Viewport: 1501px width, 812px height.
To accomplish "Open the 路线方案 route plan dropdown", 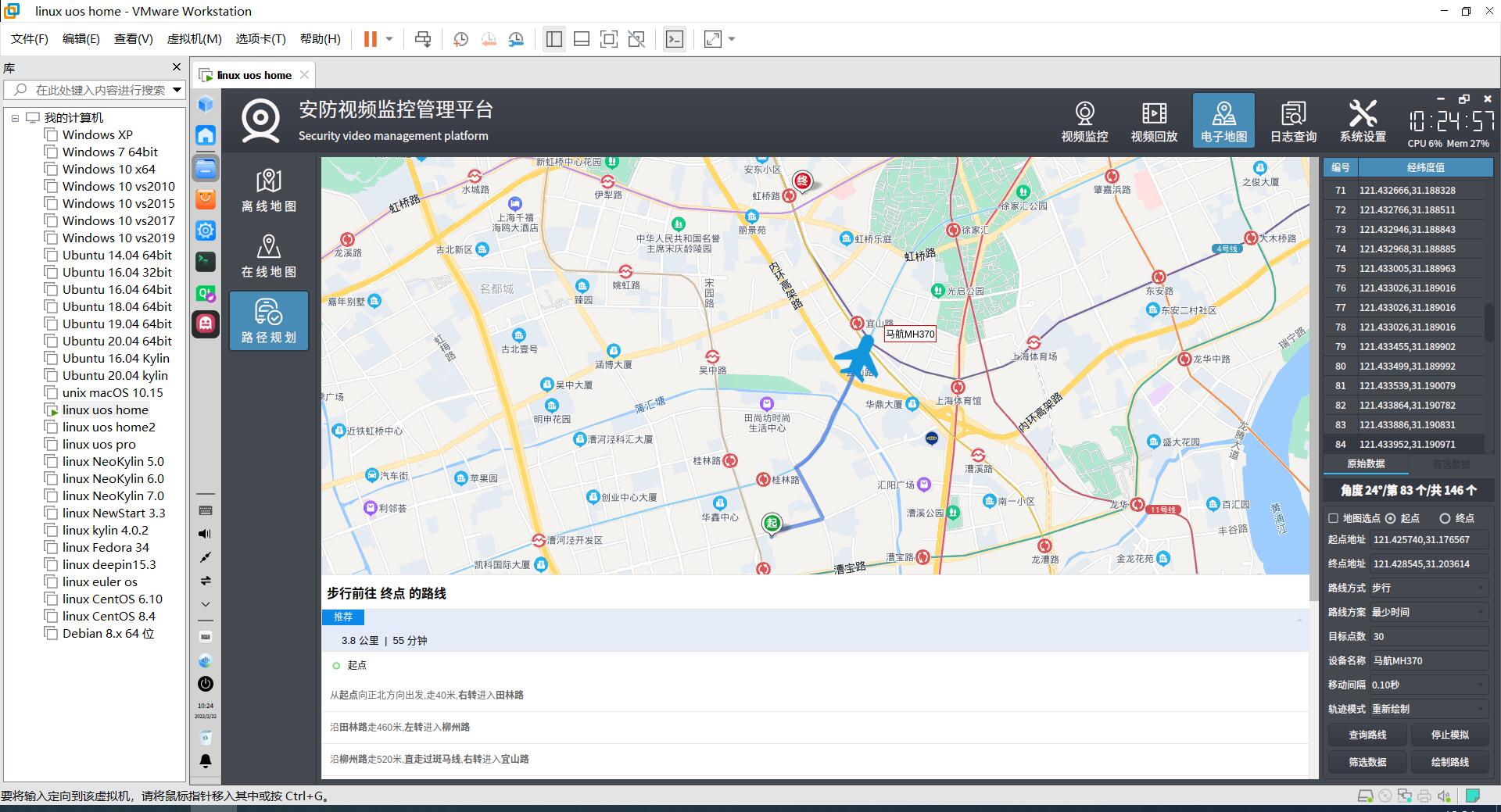I will [x=1428, y=612].
